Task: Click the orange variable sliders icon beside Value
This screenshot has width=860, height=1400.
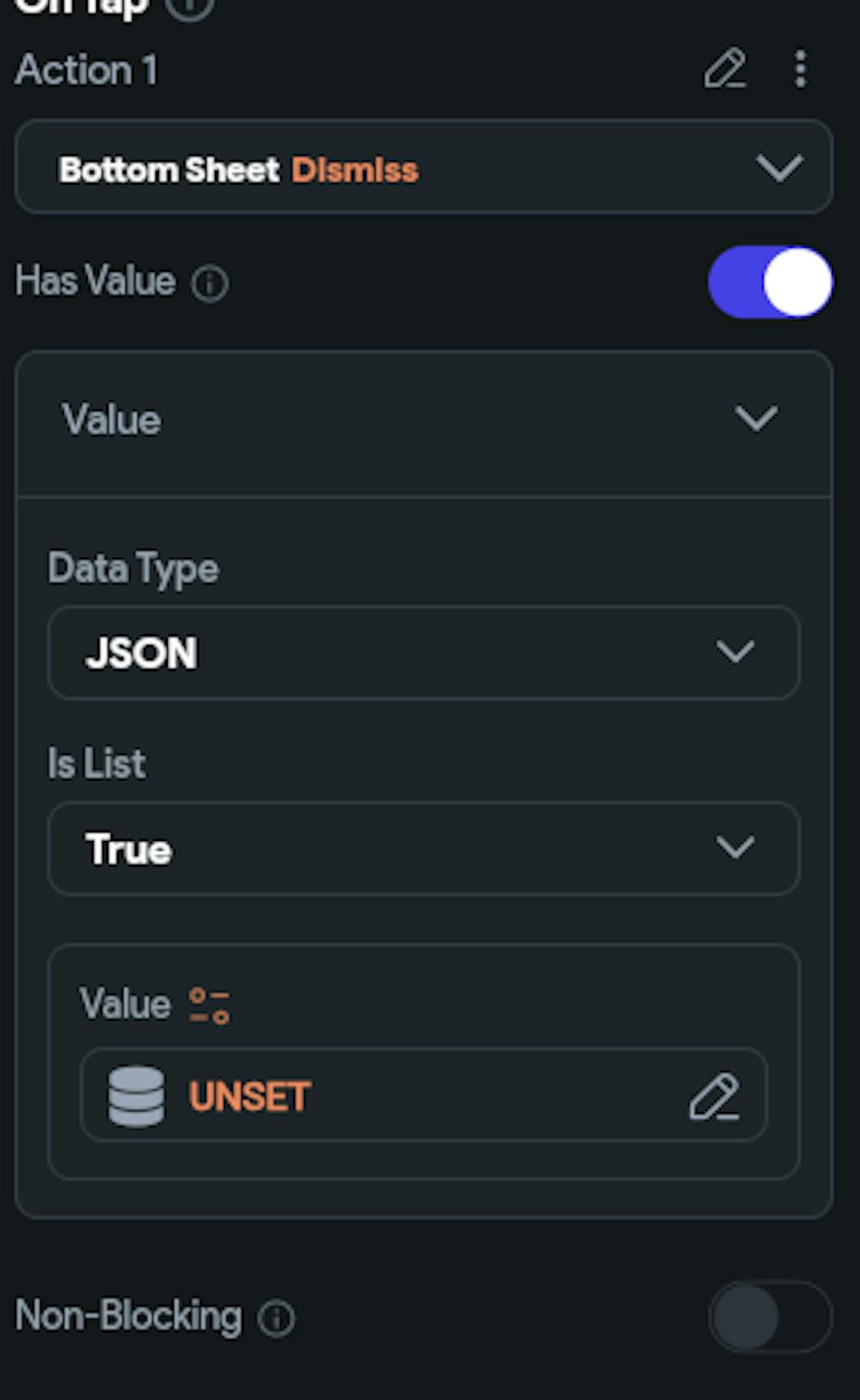Action: pyautogui.click(x=209, y=1005)
